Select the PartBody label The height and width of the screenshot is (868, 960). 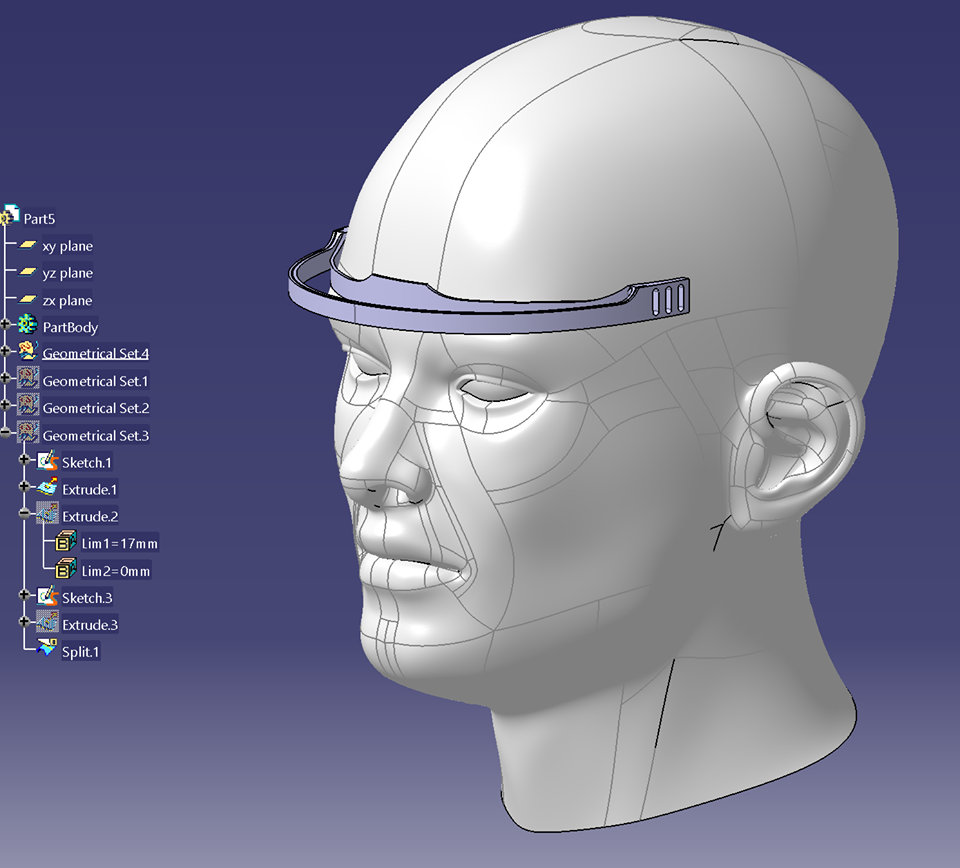point(70,327)
